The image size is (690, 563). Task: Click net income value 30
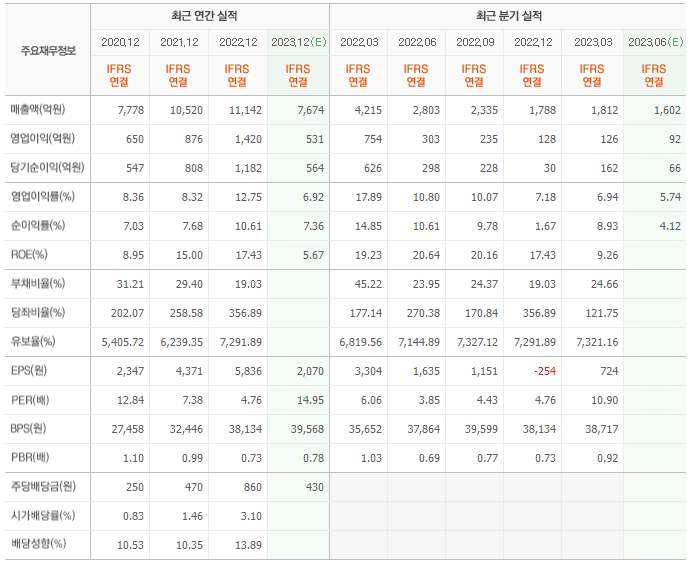(x=550, y=168)
